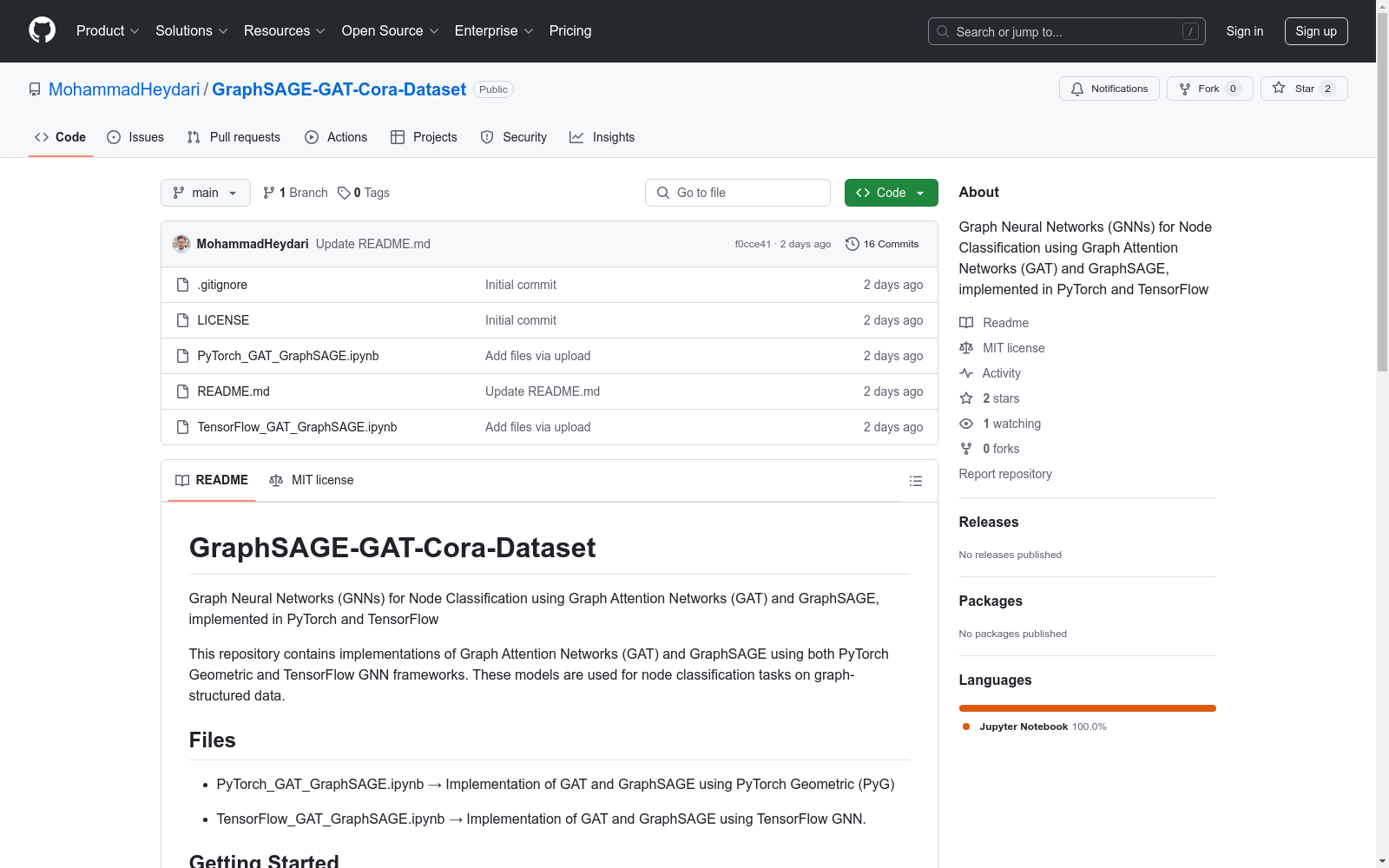Select the README tab in file viewer
This screenshot has height=868, width=1389.
(212, 480)
